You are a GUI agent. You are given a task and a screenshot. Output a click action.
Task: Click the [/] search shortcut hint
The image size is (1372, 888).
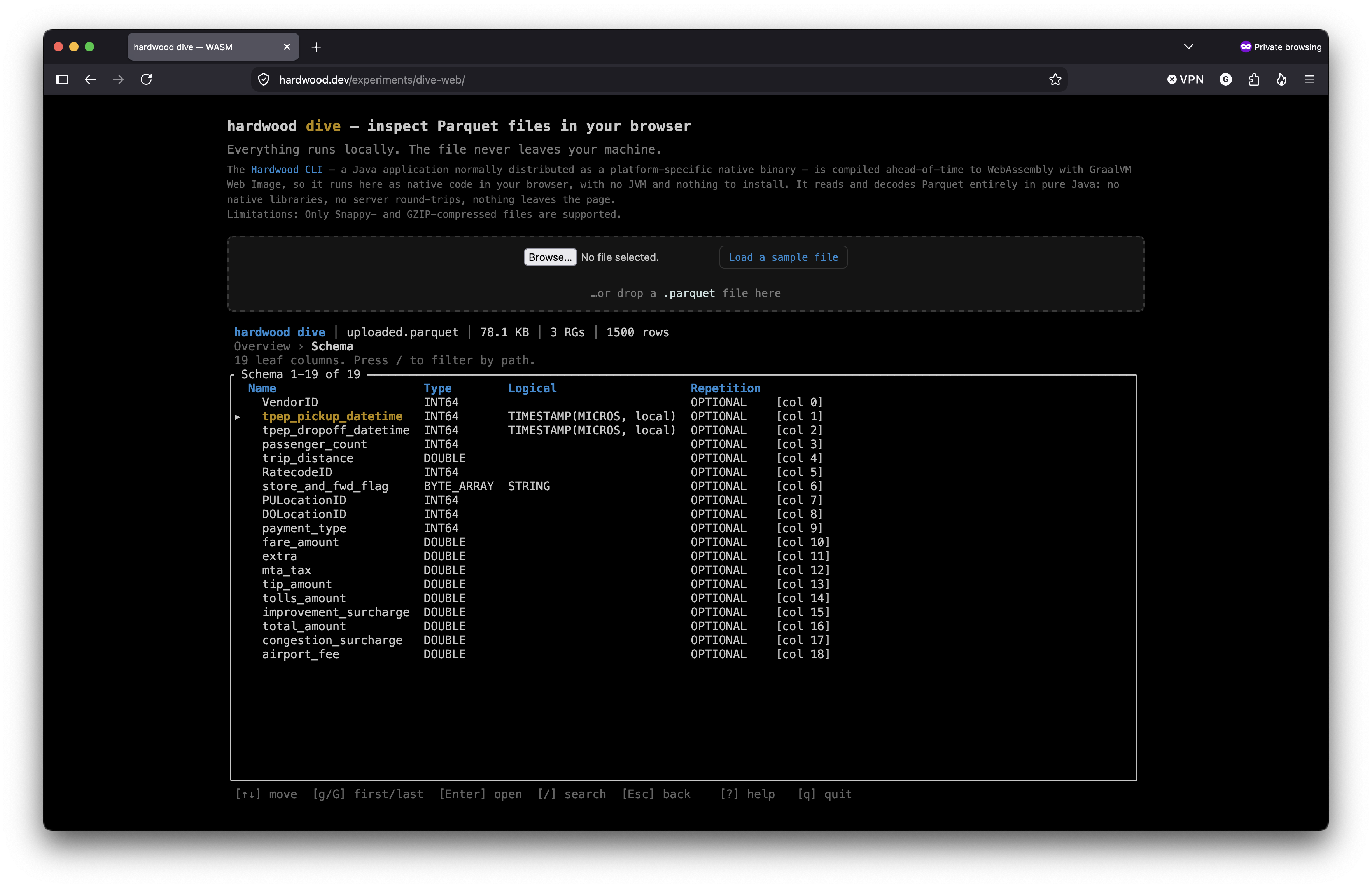(571, 795)
